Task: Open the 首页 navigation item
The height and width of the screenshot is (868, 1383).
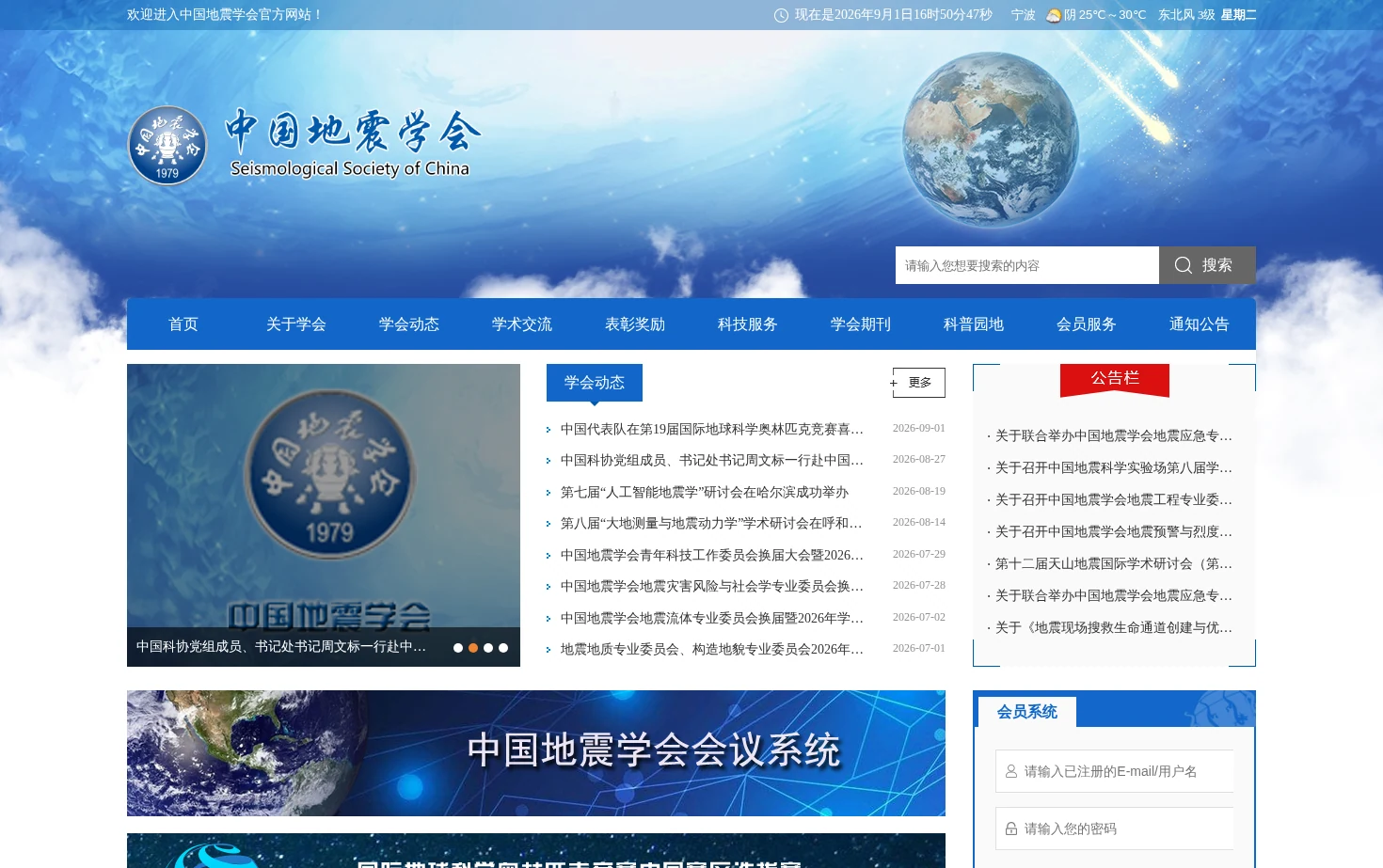Action: 183,324
